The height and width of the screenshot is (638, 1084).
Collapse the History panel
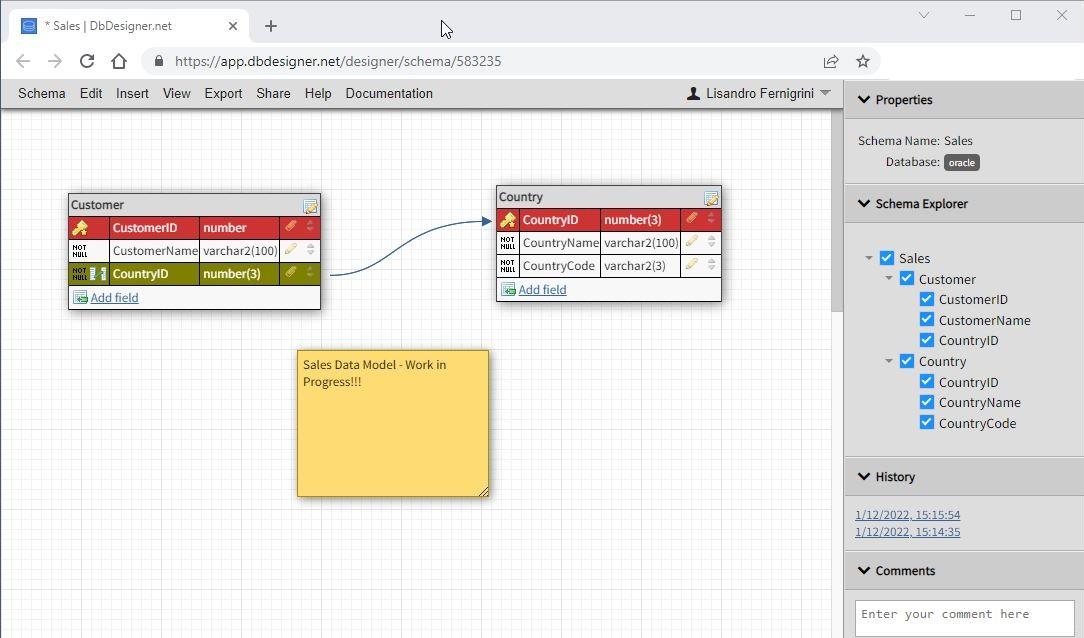(863, 476)
